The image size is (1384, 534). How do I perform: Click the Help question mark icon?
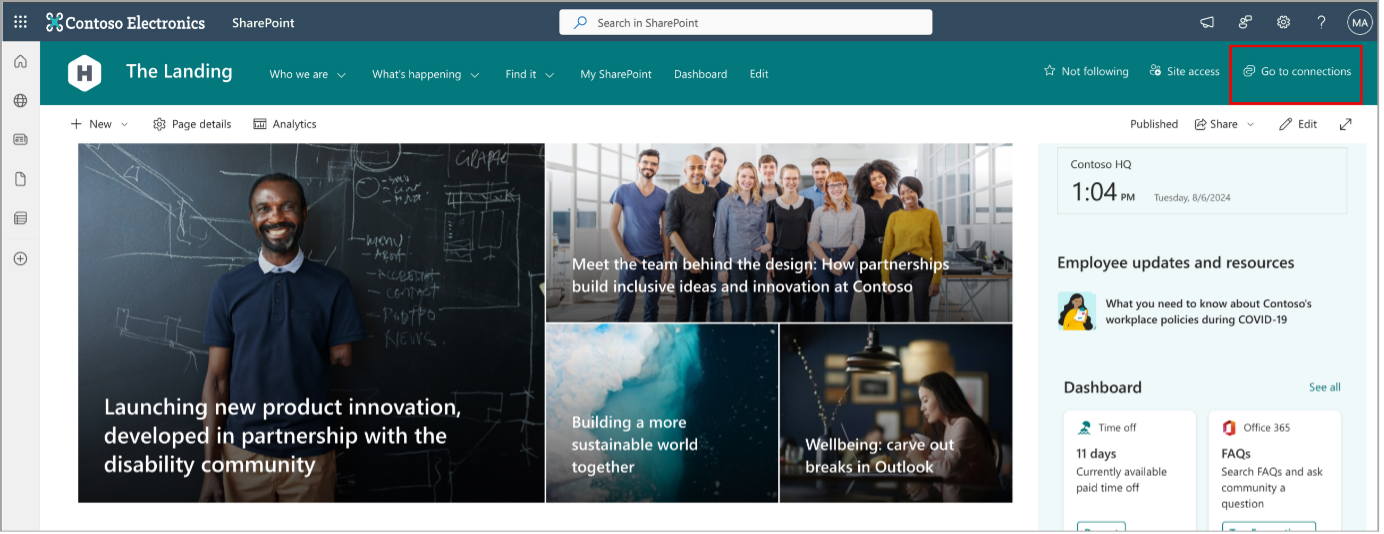coord(1321,22)
